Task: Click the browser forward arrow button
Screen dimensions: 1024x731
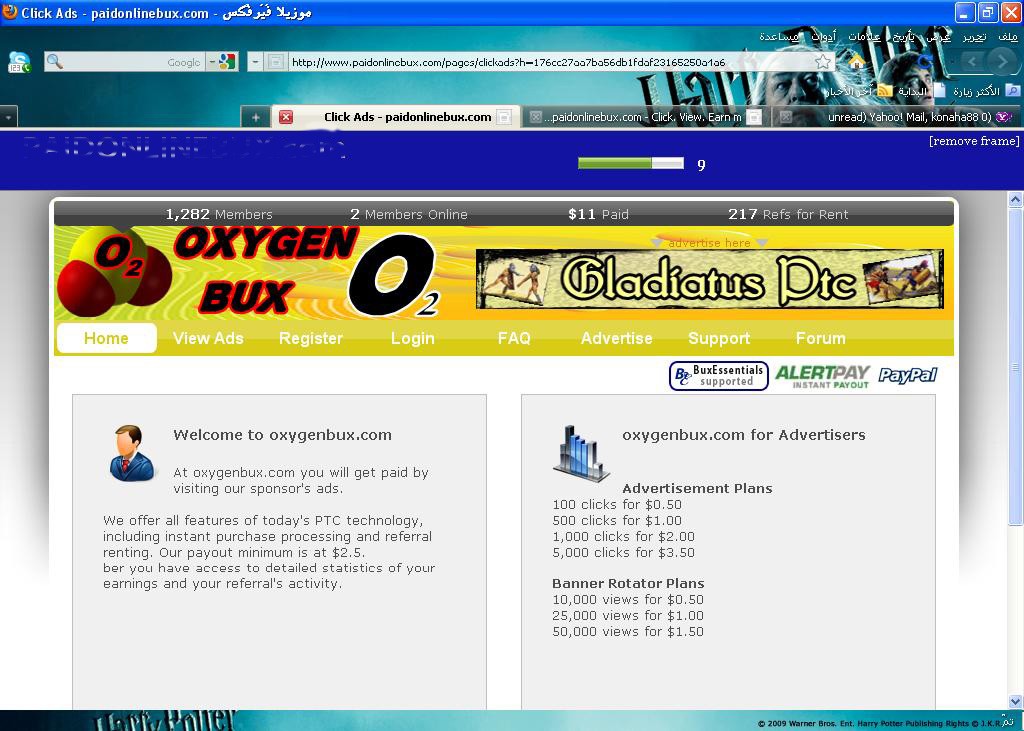Action: click(x=972, y=62)
